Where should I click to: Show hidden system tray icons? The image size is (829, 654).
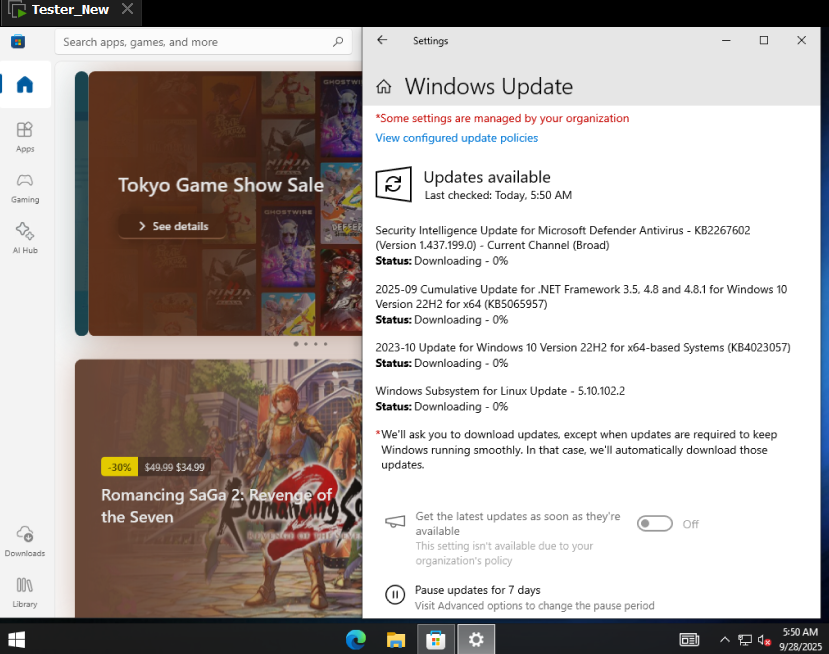tap(725, 640)
